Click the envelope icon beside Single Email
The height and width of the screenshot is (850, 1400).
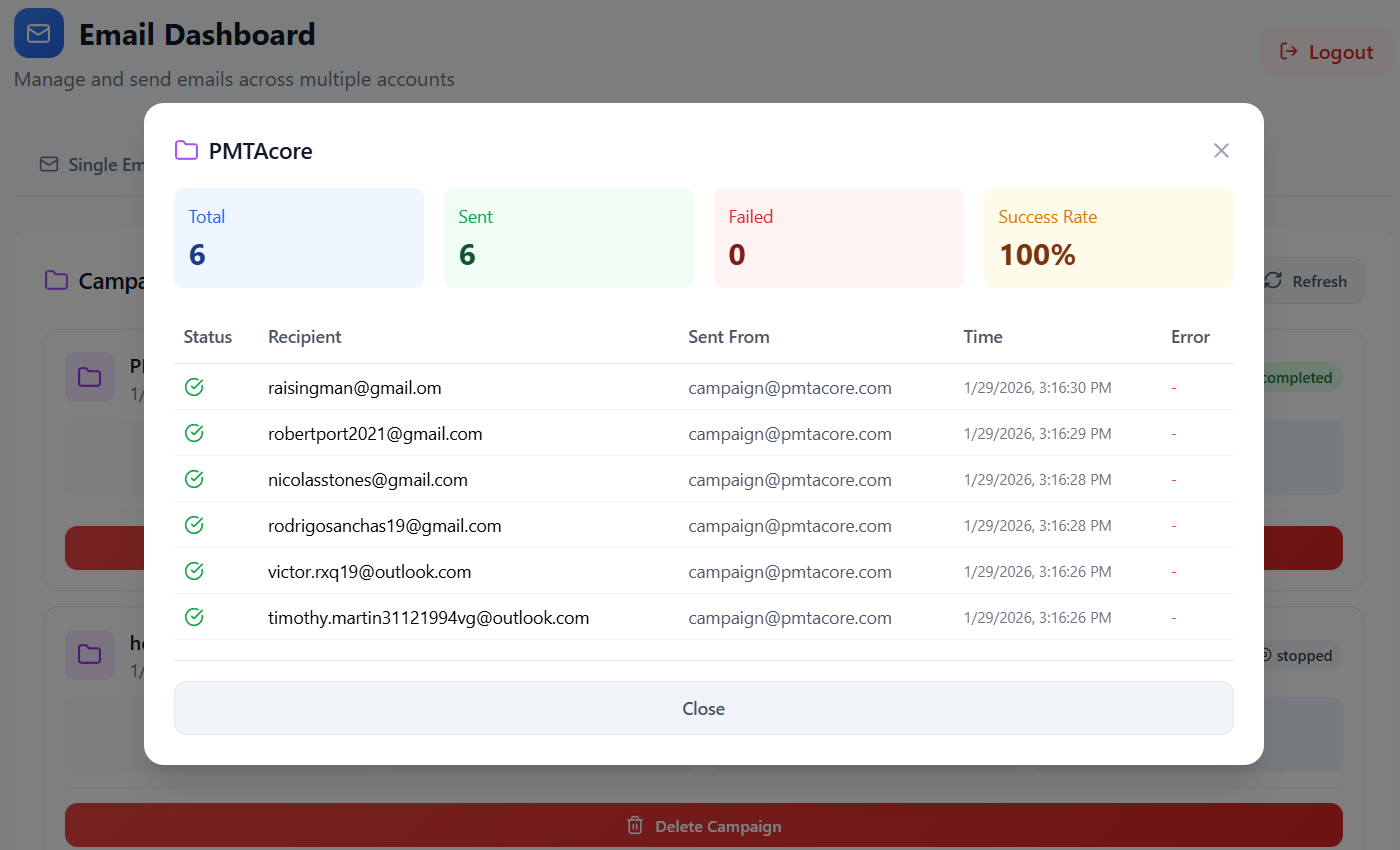point(48,164)
